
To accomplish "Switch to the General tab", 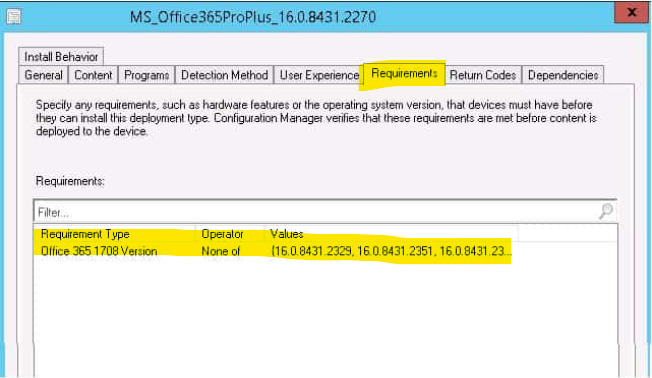I will click(43, 75).
